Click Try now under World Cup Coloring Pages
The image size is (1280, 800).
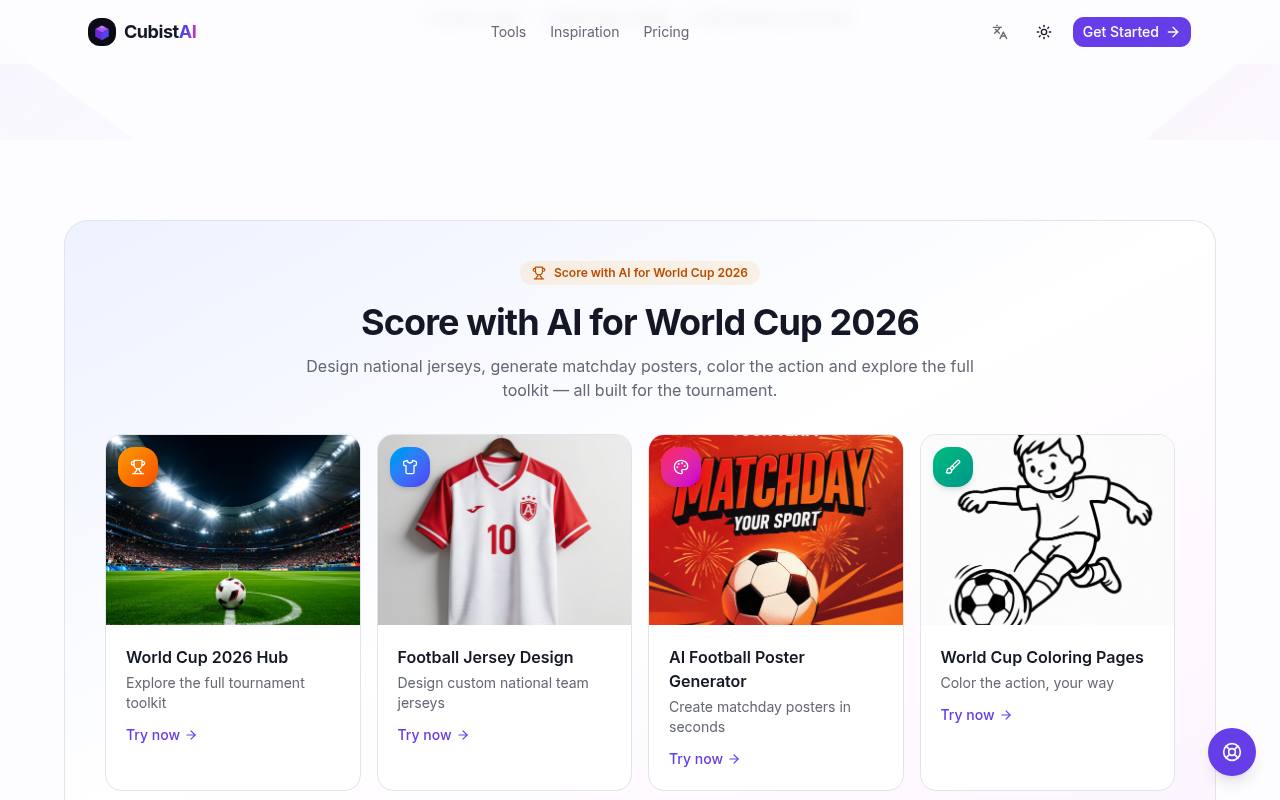coord(976,715)
